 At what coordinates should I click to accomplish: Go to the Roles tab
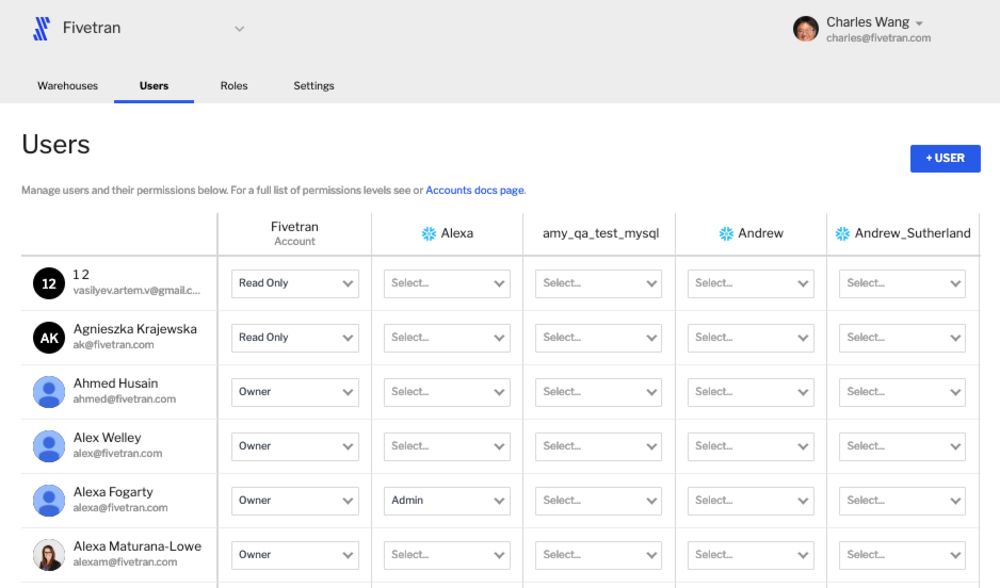234,85
